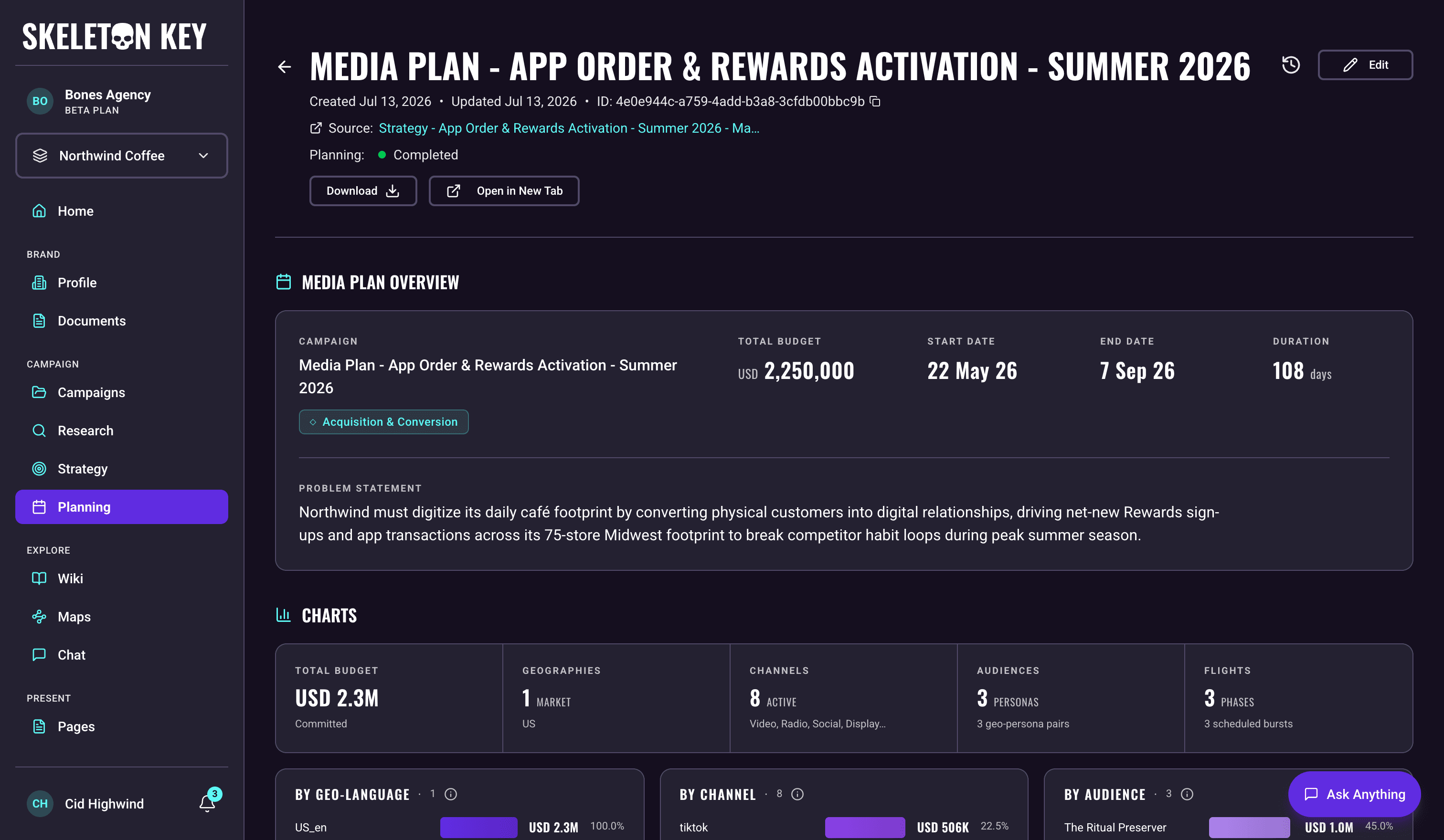Click the US_en row label
Screen dimensions: 1444x840
310,828
